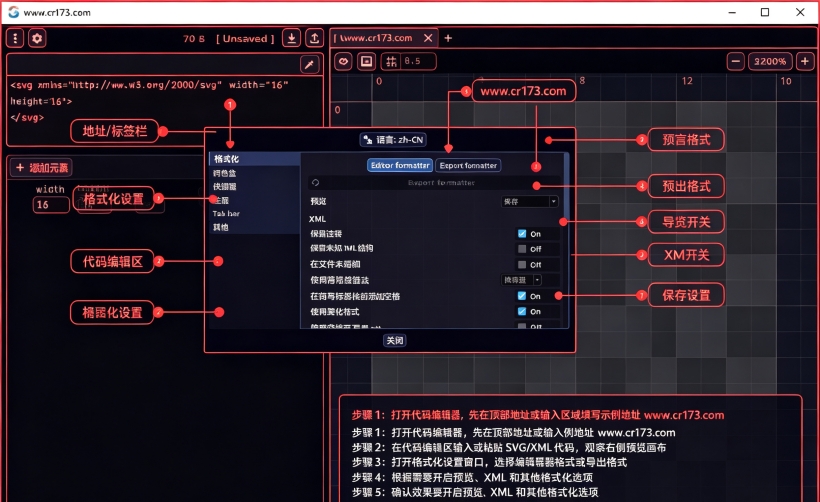Click the upload/export arrow icon
The width and height of the screenshot is (820, 502).
pyautogui.click(x=314, y=38)
